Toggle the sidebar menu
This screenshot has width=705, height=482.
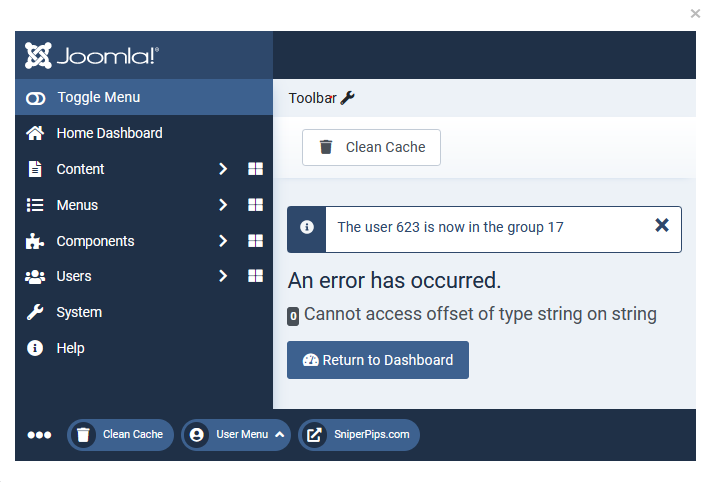click(x=97, y=97)
